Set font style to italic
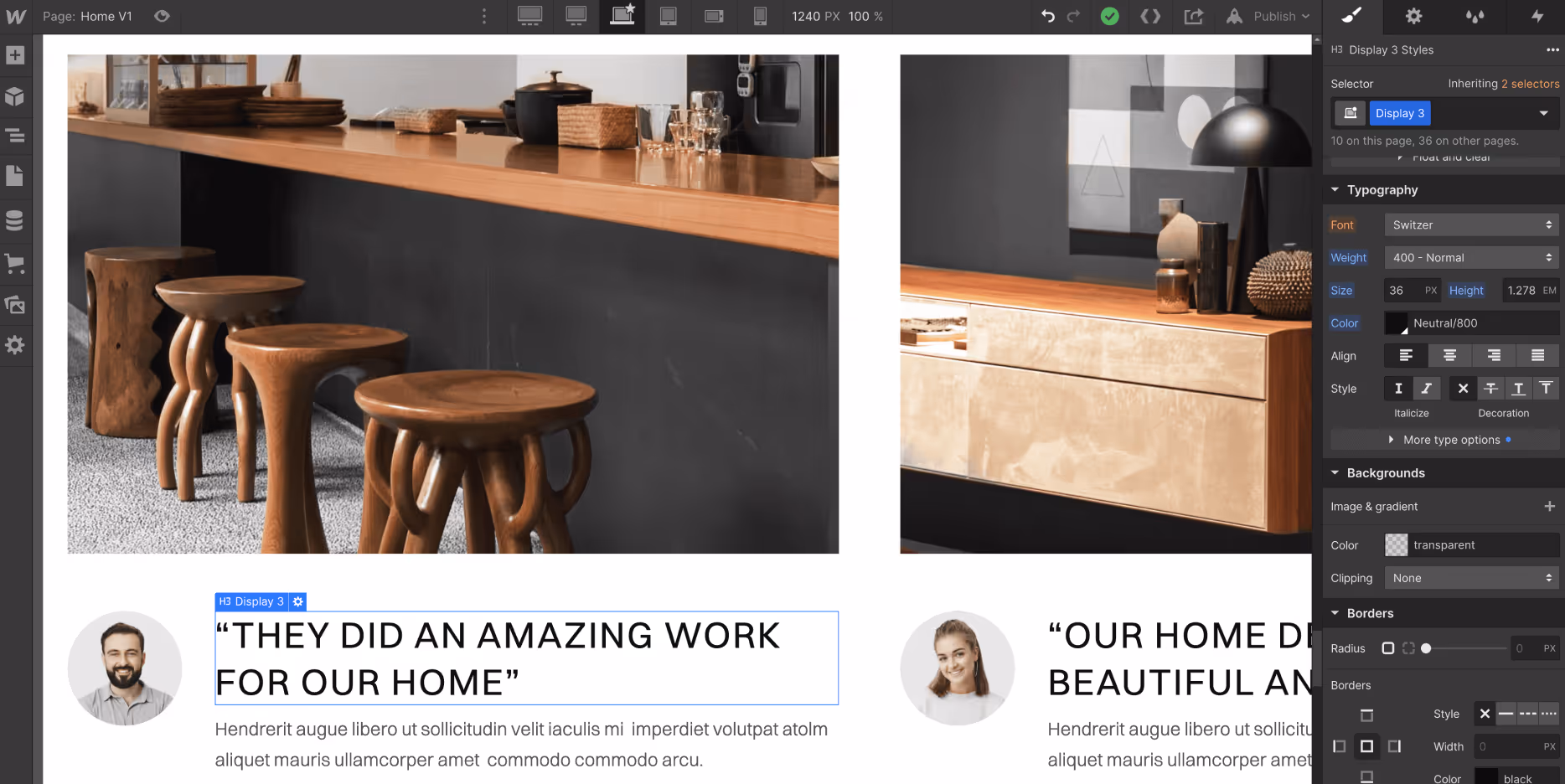 click(x=1426, y=389)
